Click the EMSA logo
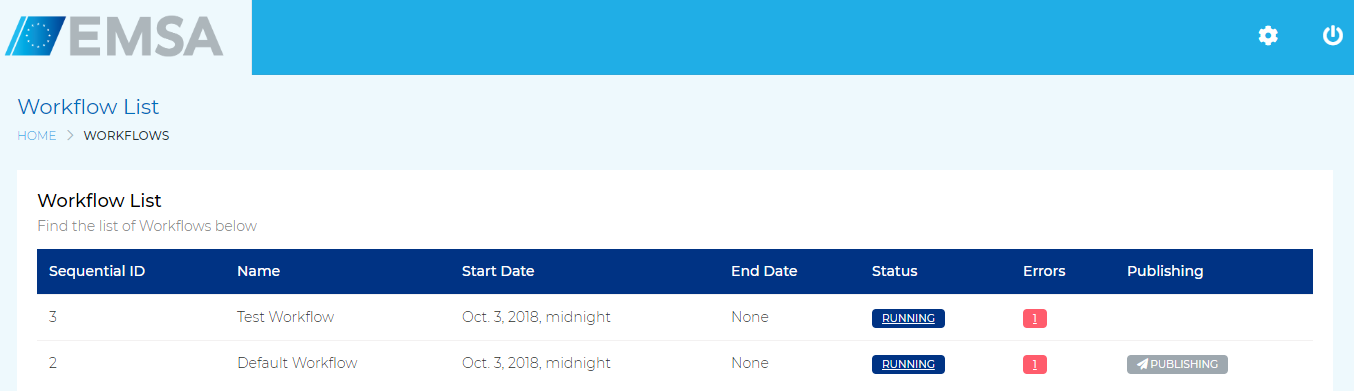The height and width of the screenshot is (391, 1354). (115, 36)
